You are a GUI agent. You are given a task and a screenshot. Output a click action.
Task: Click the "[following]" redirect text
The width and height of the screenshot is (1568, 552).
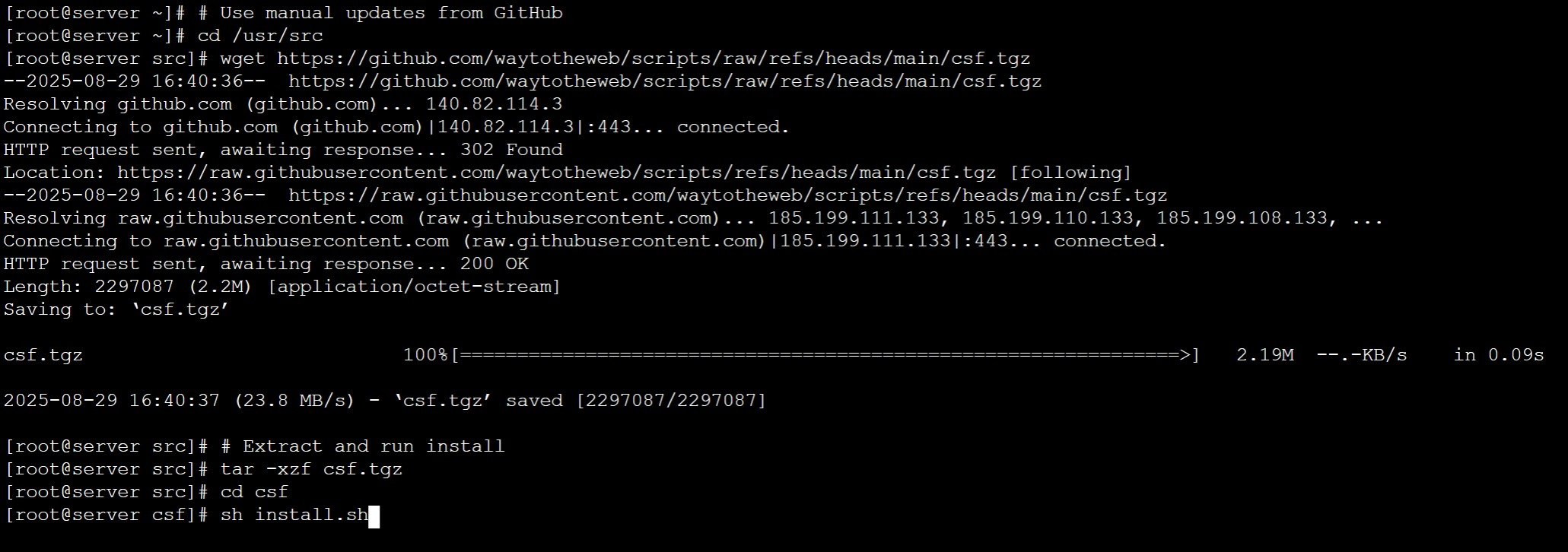tap(1070, 173)
